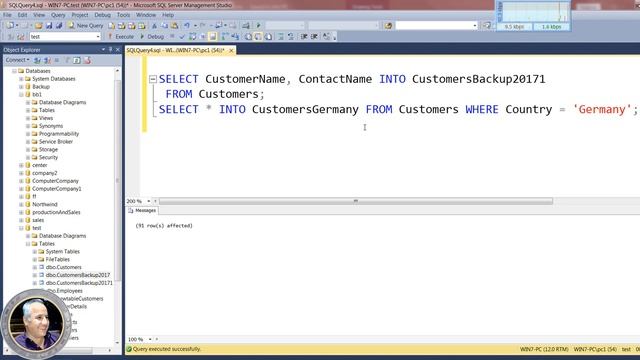Click the Save icon in the toolbar
Screen dimensions: 640x360
point(49,25)
